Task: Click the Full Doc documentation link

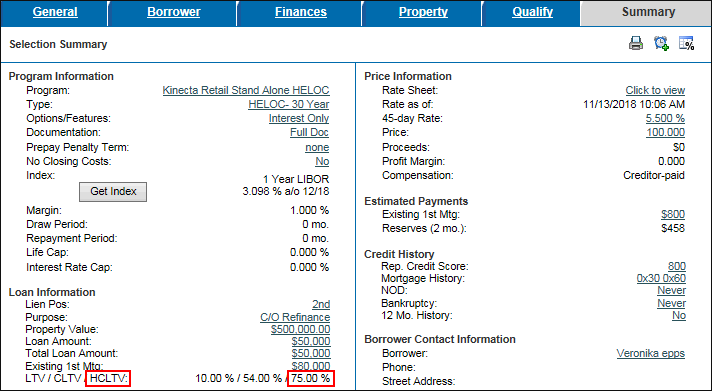Action: click(x=310, y=133)
